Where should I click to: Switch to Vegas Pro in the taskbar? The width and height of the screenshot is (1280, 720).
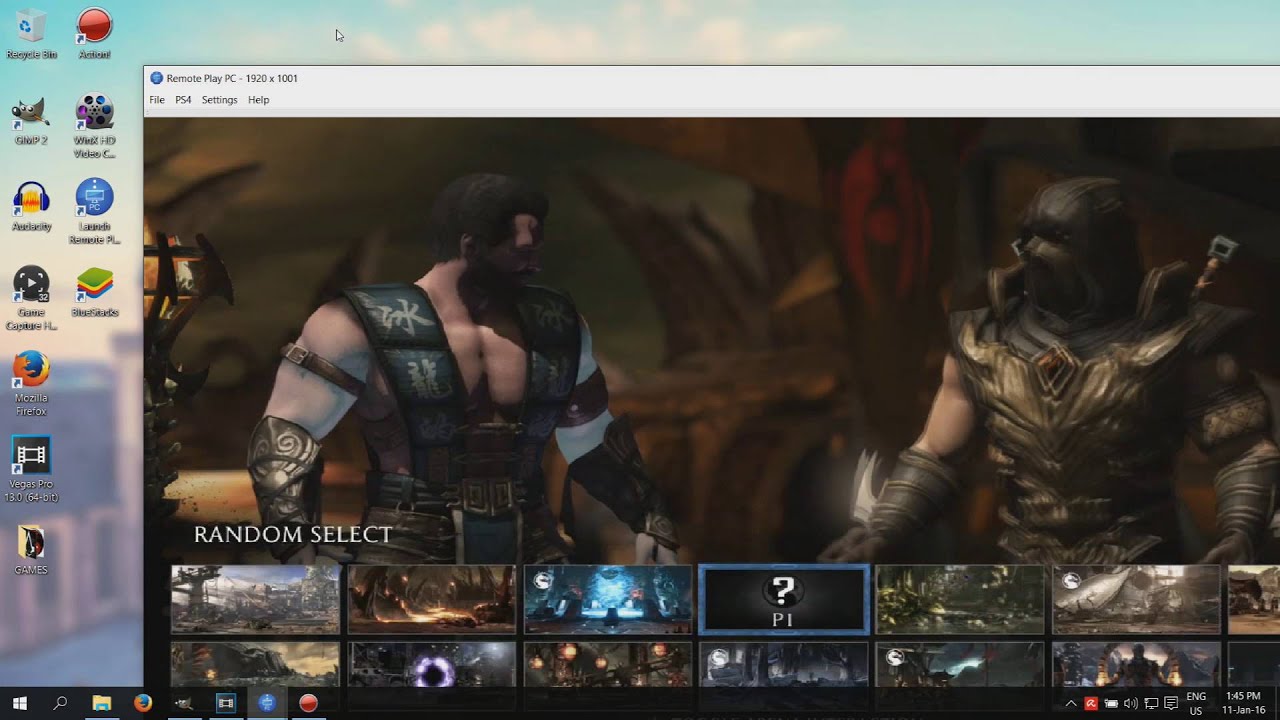point(225,703)
